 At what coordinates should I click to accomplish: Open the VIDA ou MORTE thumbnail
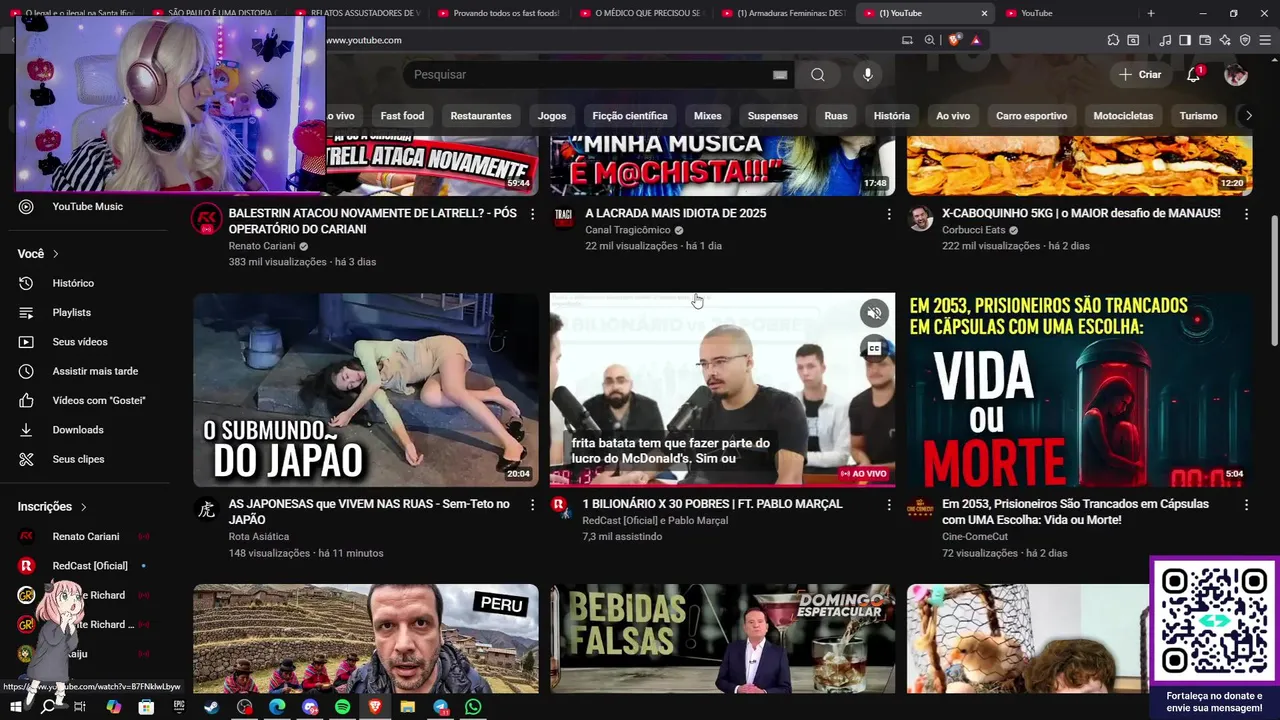1079,390
